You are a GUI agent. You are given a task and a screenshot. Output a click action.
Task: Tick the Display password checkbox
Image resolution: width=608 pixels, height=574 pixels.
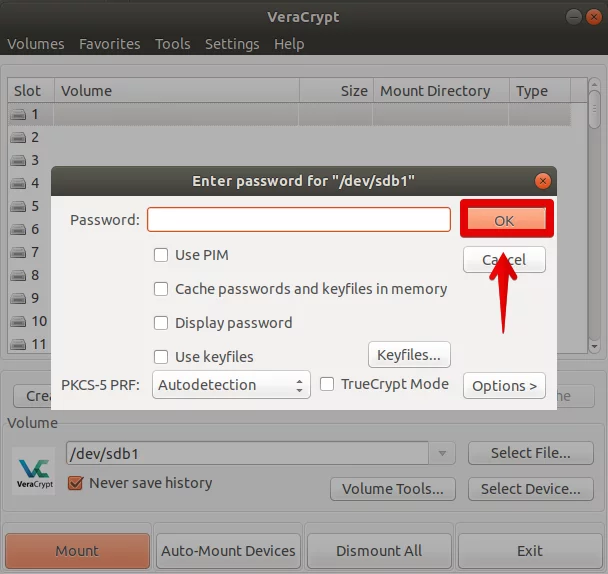[x=161, y=323]
